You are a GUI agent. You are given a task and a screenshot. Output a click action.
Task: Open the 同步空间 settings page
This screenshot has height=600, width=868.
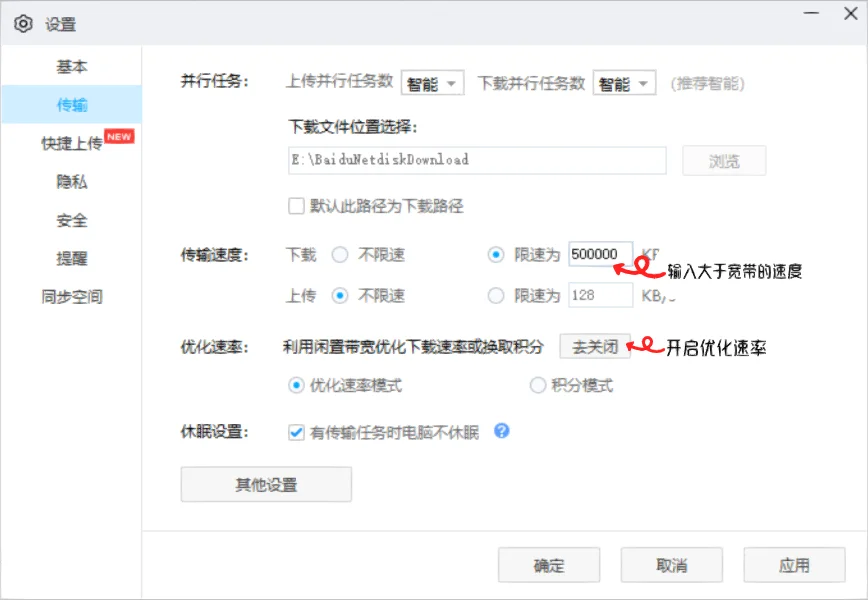(71, 296)
